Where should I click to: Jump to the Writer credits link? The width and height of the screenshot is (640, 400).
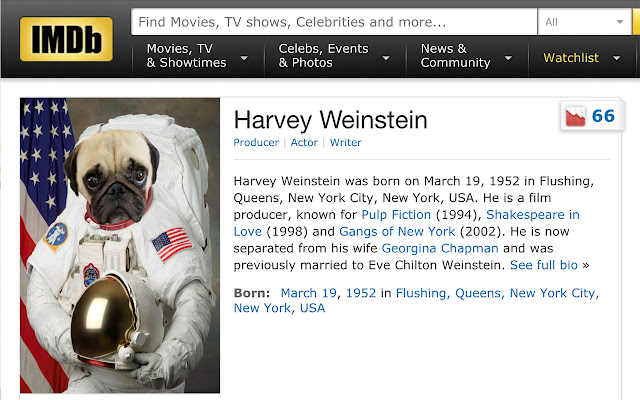[x=345, y=143]
